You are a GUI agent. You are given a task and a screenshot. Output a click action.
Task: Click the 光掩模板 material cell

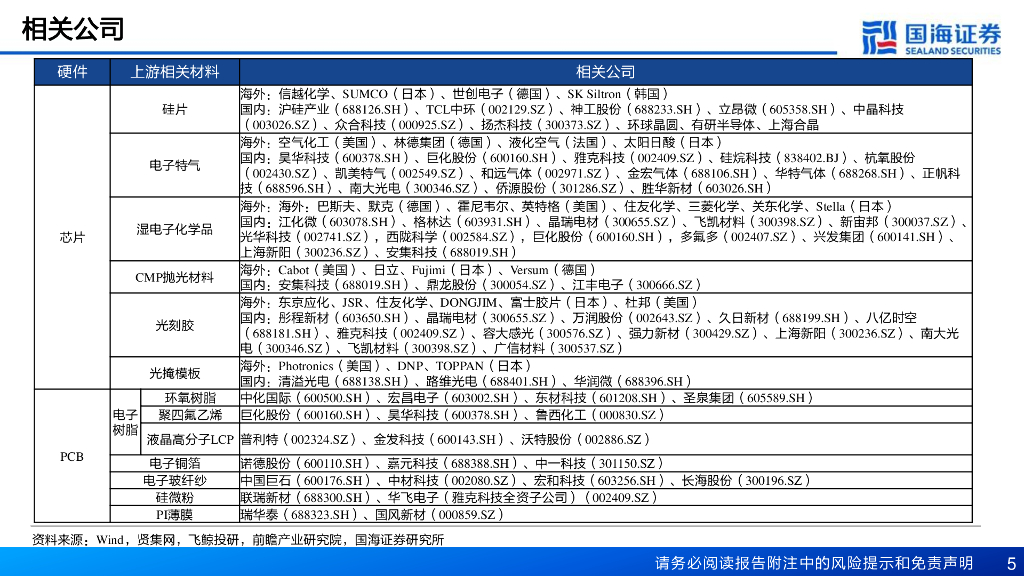[x=174, y=374]
